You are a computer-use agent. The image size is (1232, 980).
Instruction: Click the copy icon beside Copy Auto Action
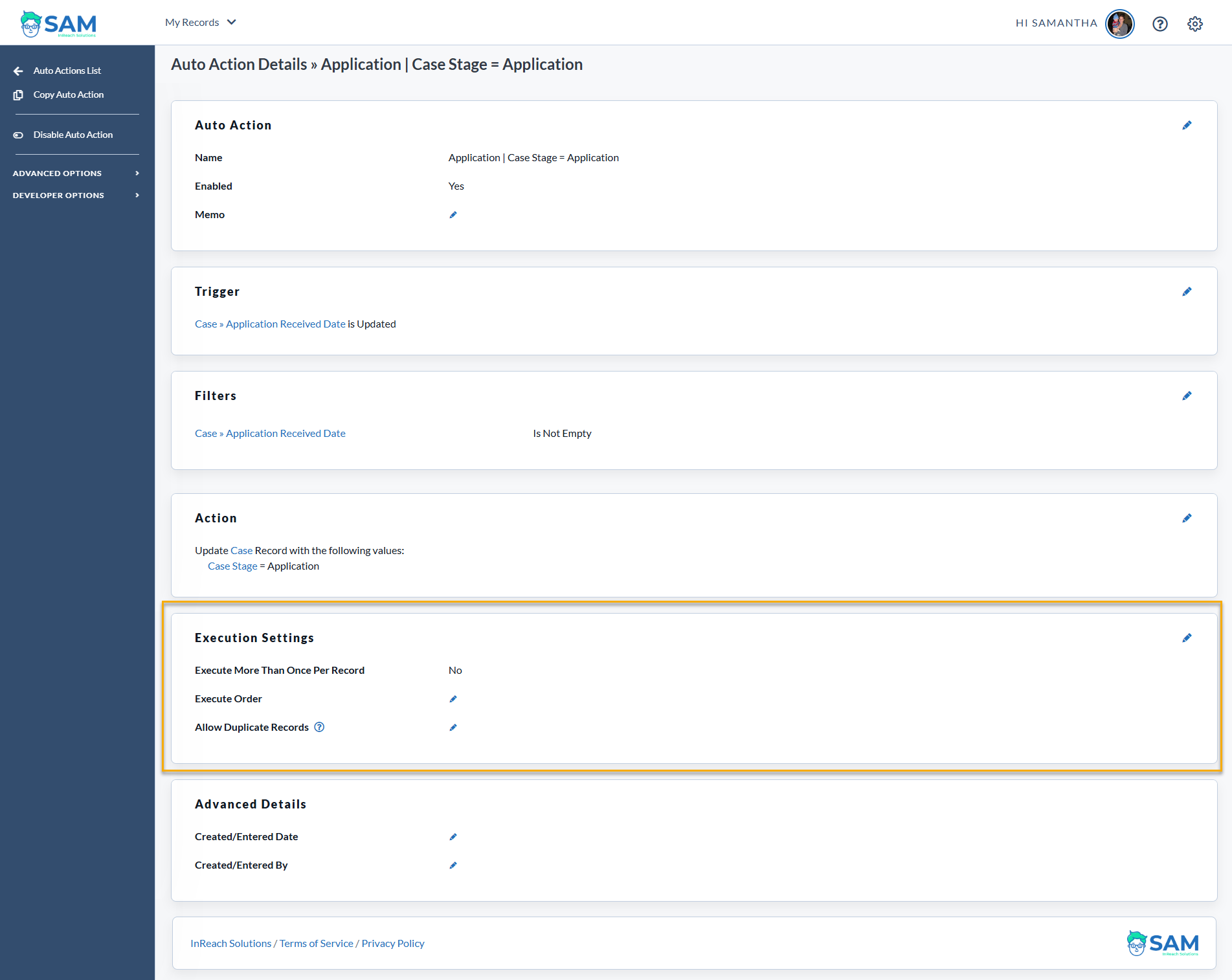18,95
